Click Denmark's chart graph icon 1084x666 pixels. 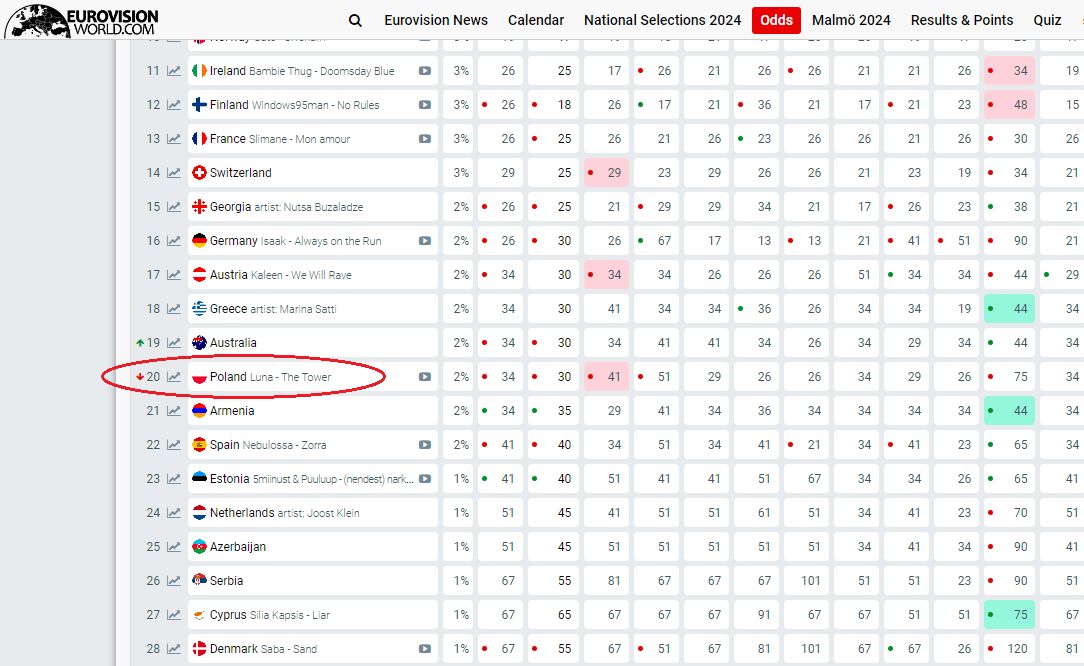(174, 649)
